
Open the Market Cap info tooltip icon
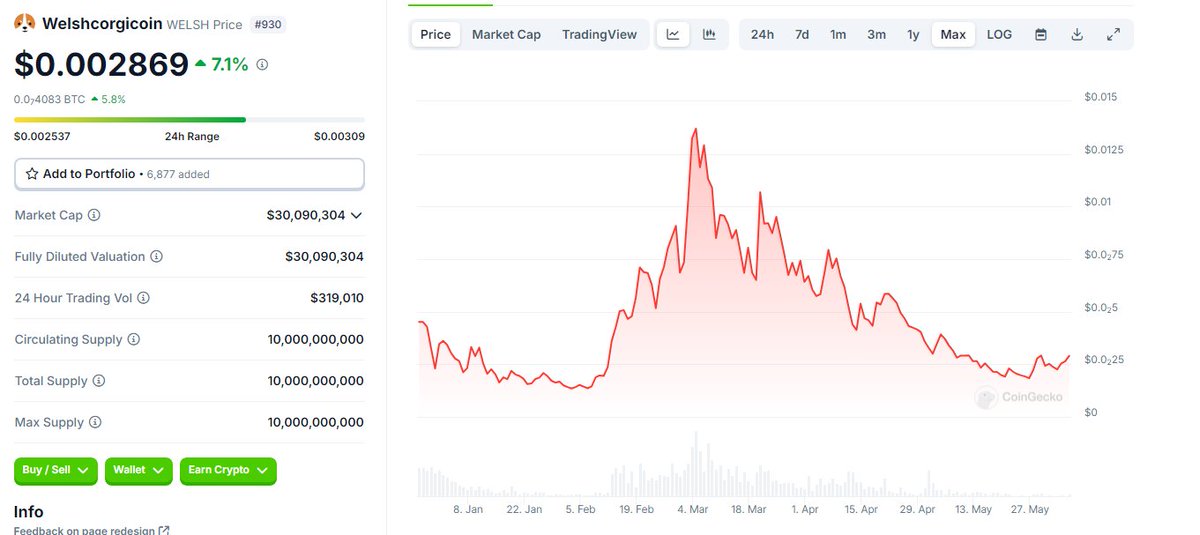coord(94,215)
